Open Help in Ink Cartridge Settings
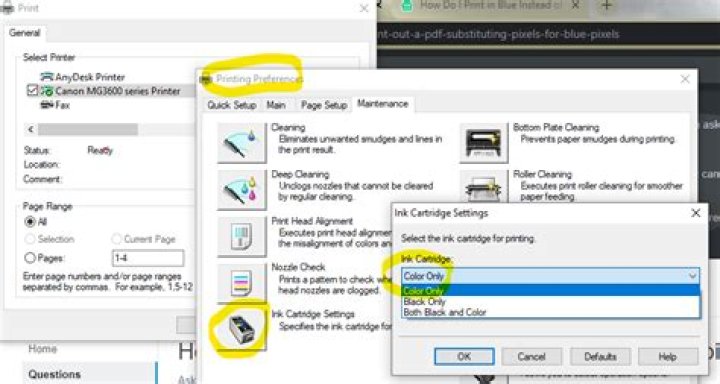Viewport: 720px width, 384px height. (x=668, y=356)
